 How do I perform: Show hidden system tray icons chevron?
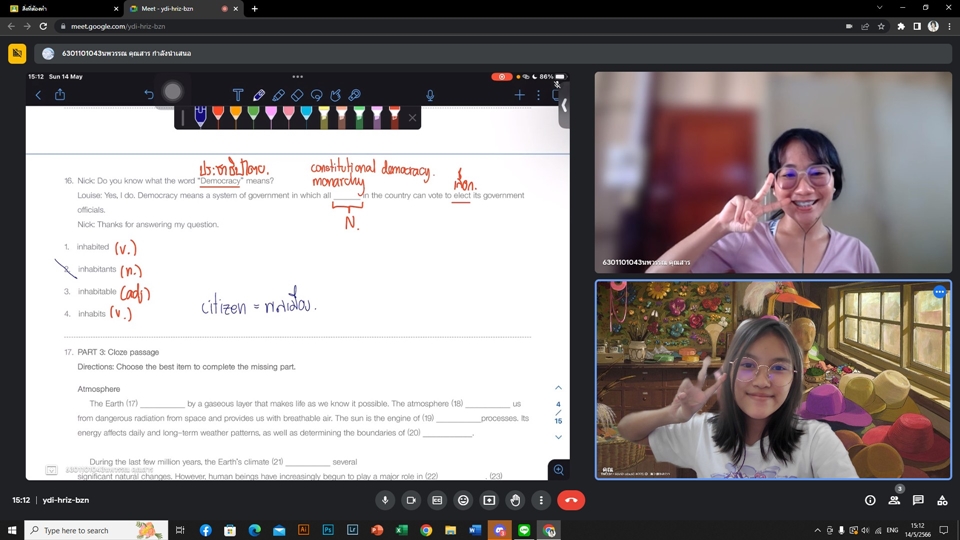pos(817,530)
